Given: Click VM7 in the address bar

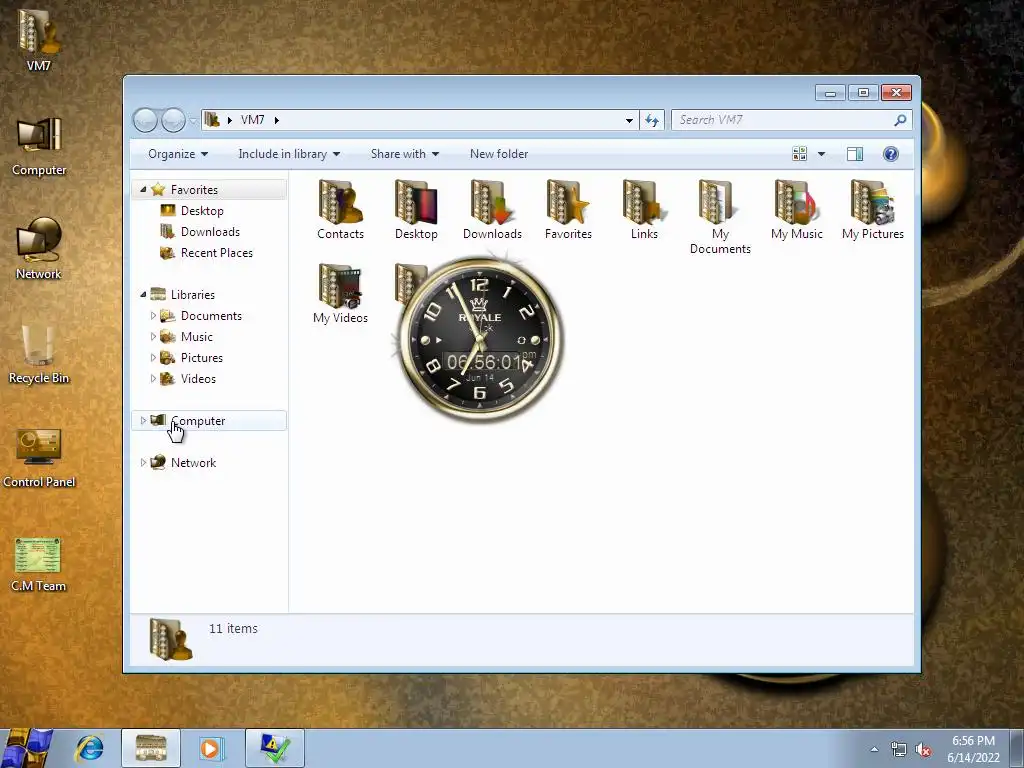Looking at the screenshot, I should 252,120.
